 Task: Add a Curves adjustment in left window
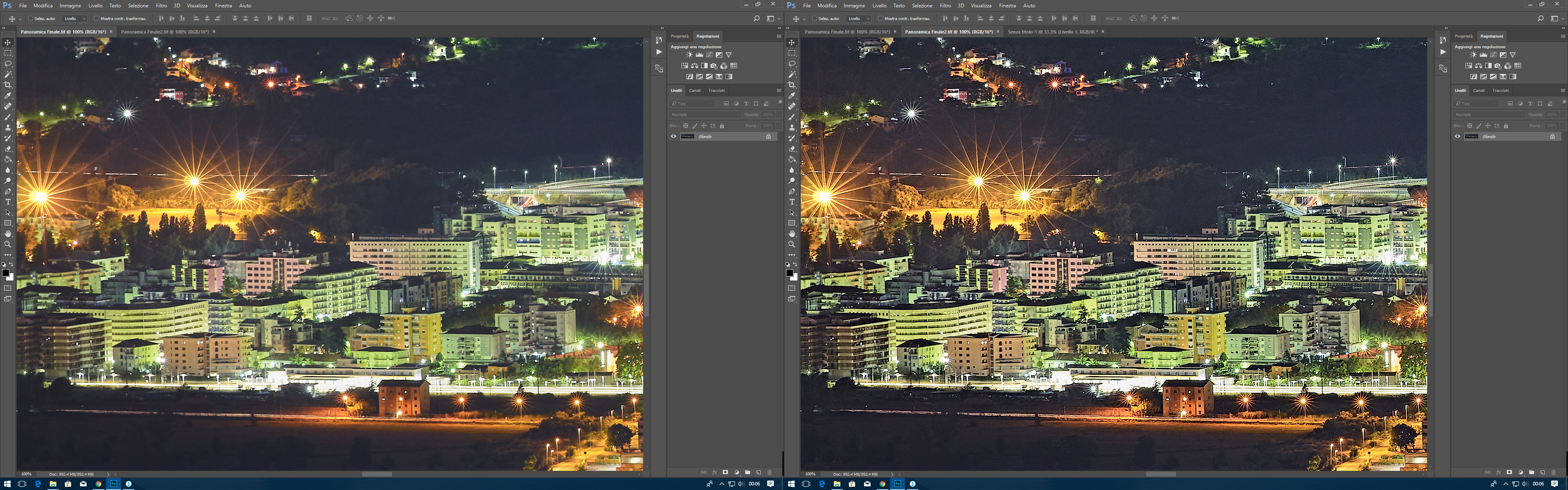(709, 55)
